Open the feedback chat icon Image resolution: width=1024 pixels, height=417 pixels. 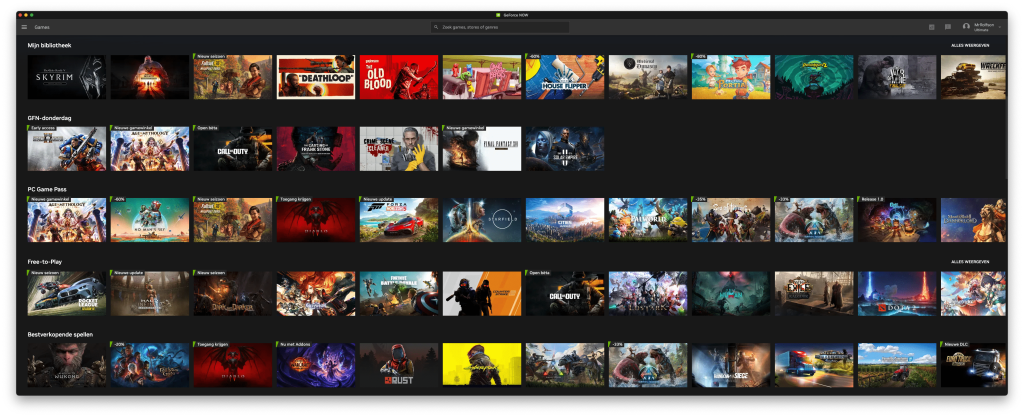(948, 27)
